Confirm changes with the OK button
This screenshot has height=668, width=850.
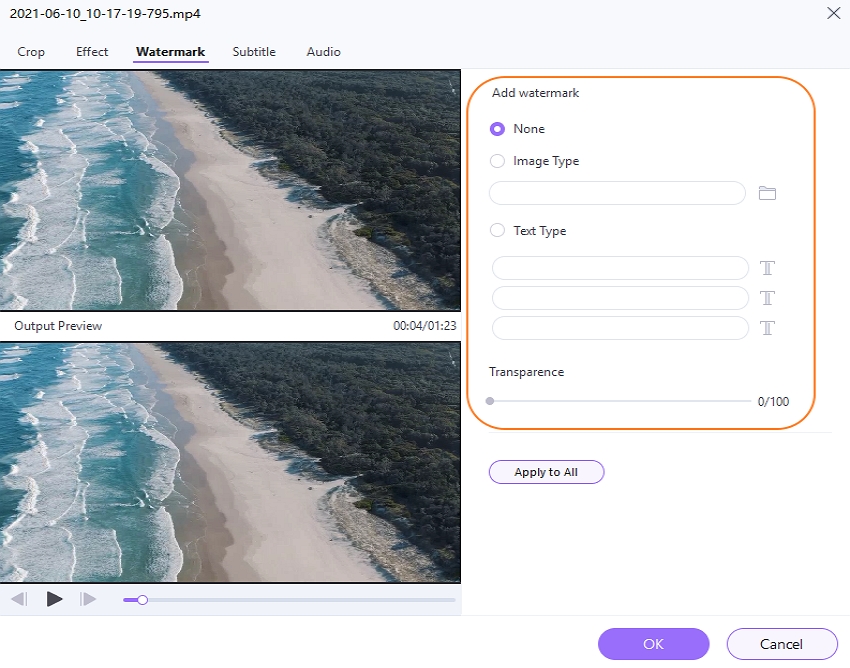tap(653, 644)
